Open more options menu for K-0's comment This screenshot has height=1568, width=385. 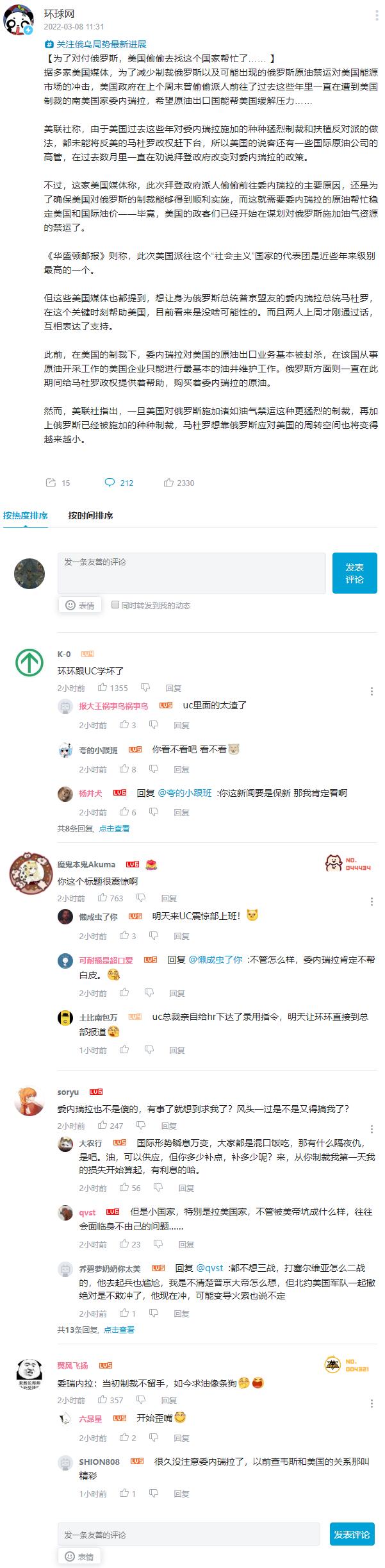[372, 692]
